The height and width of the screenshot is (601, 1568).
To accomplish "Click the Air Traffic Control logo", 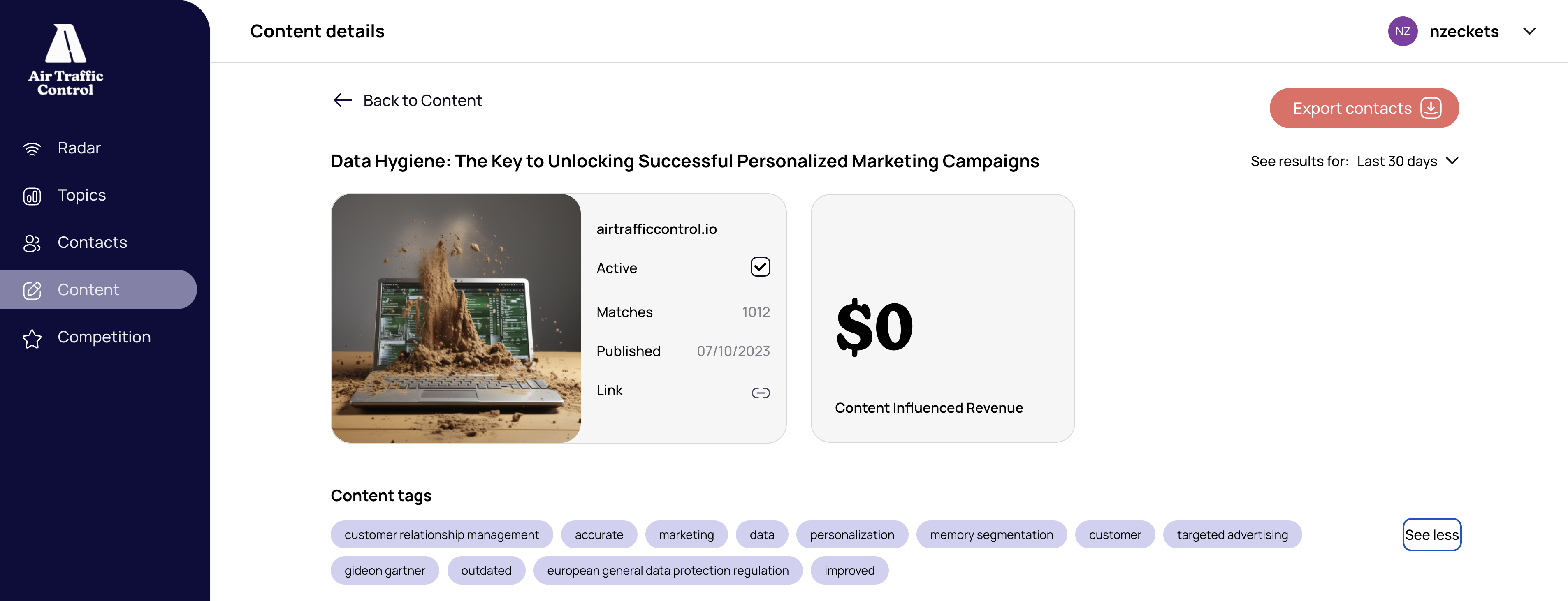I will (66, 60).
